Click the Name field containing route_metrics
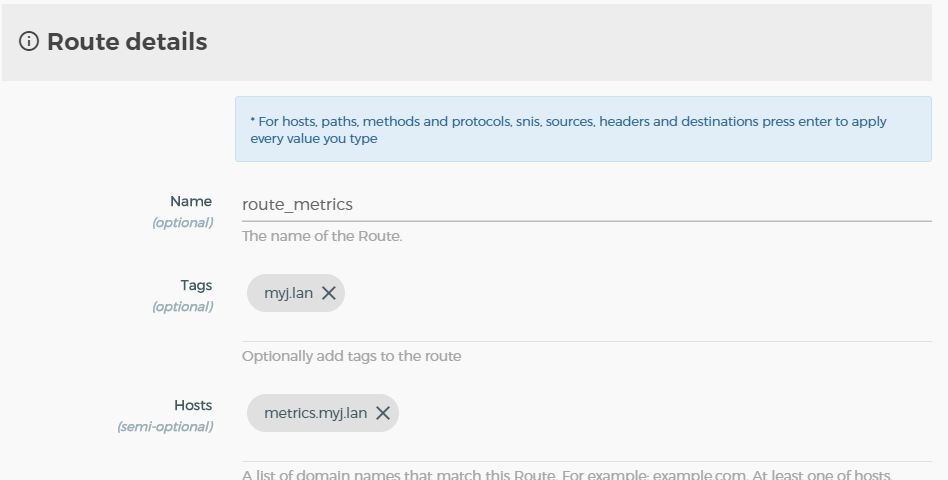This screenshot has height=480, width=948. 586,204
